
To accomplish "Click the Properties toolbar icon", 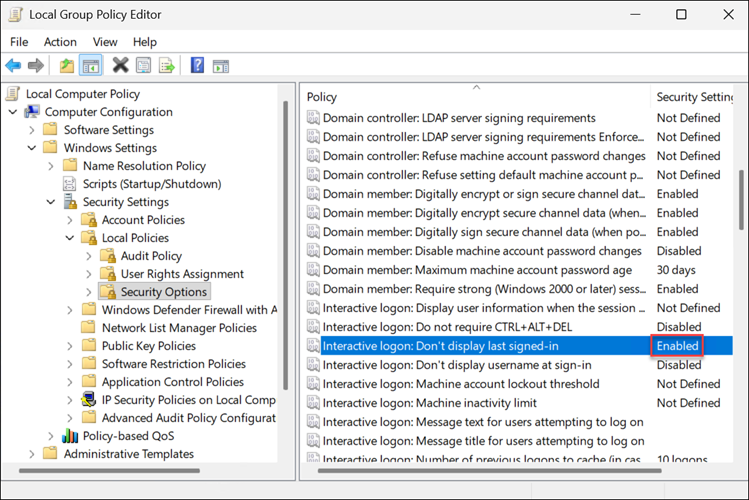I will pyautogui.click(x=143, y=65).
